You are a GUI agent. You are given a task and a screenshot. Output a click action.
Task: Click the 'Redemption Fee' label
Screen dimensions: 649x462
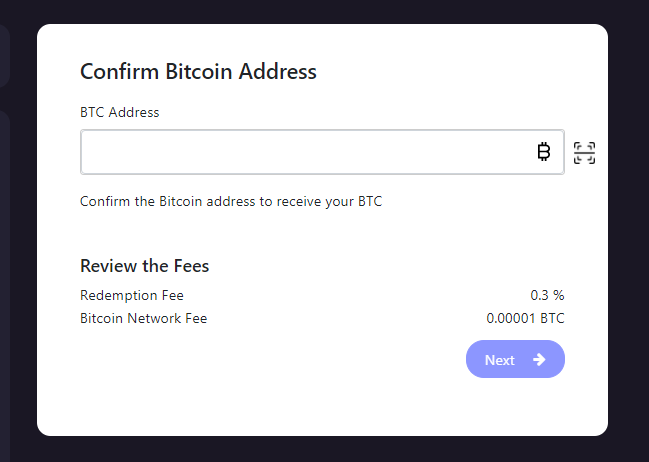point(132,295)
